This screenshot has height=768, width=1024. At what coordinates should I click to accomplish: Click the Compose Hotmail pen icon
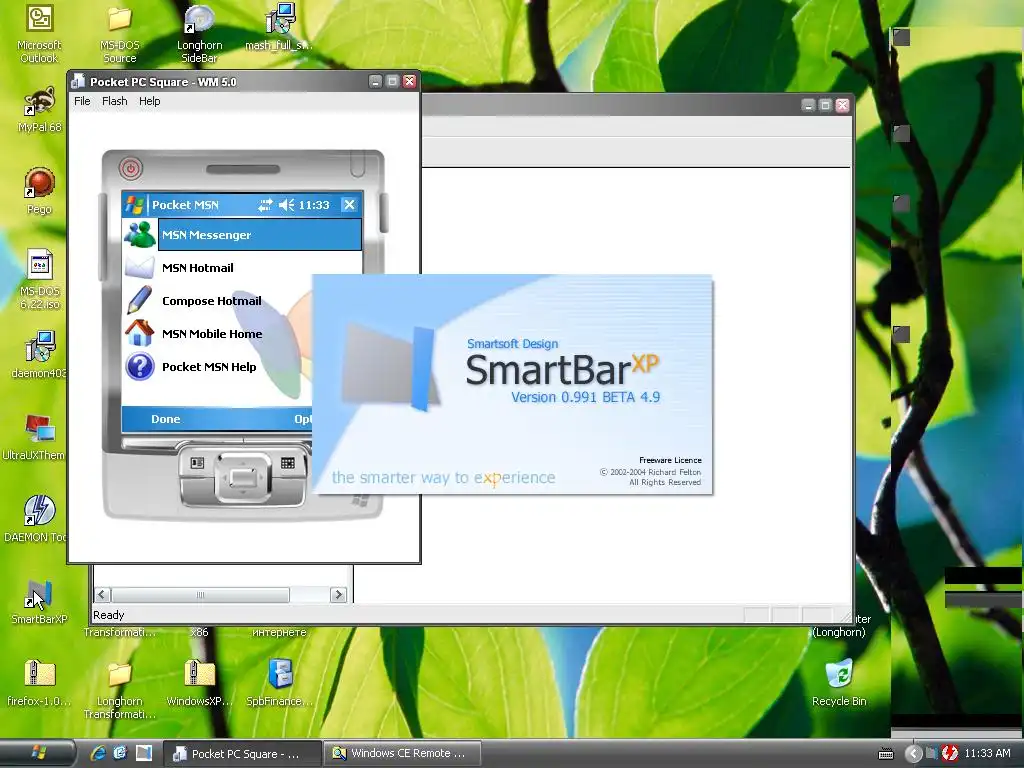coord(139,300)
